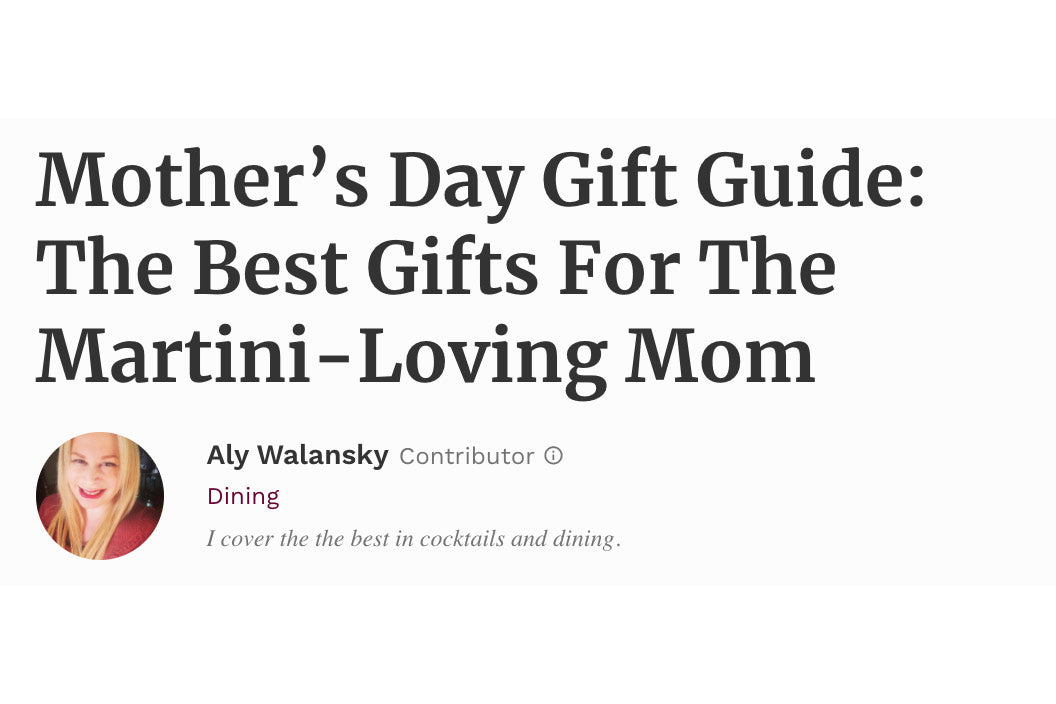Click the info icon beside Contributor
Viewport: 1056px width, 704px height.
(553, 456)
